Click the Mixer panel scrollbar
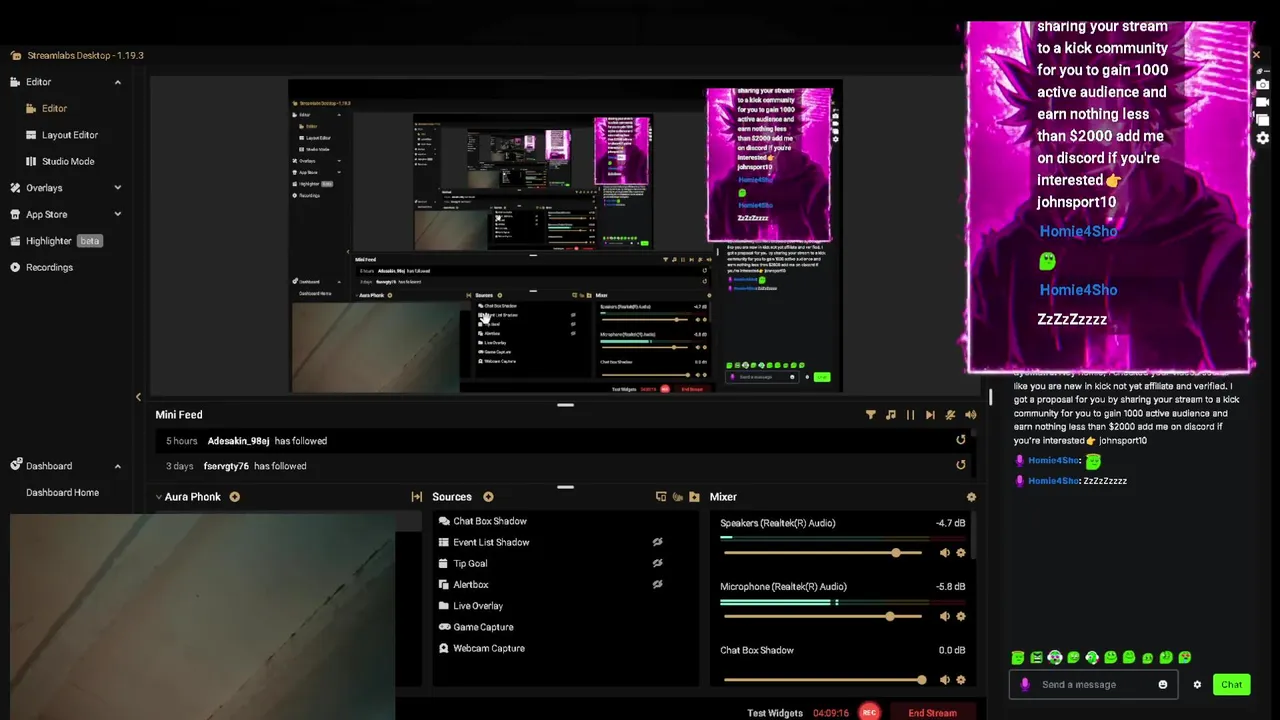Viewport: 1280px width, 720px height. (x=975, y=537)
